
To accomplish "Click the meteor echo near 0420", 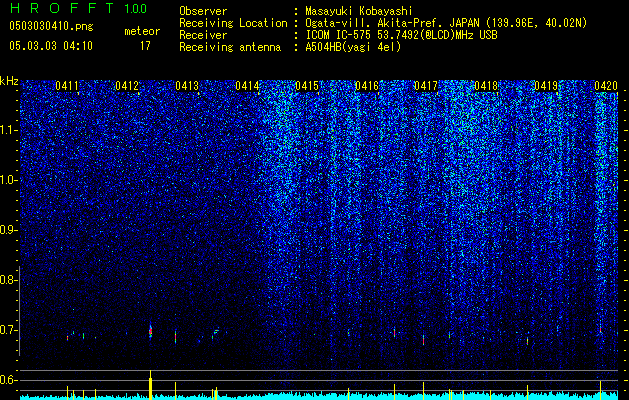I will coord(601,329).
